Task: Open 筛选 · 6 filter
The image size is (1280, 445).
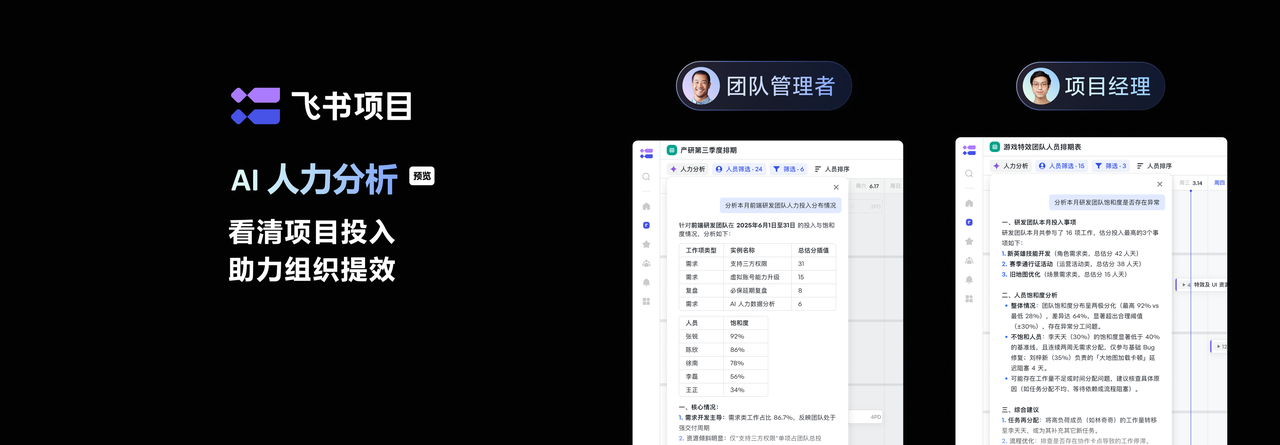Action: pos(789,169)
